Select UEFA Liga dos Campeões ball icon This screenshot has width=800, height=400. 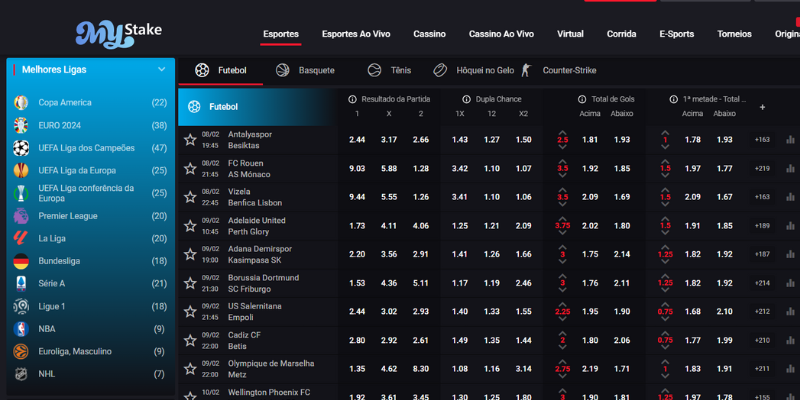point(21,148)
